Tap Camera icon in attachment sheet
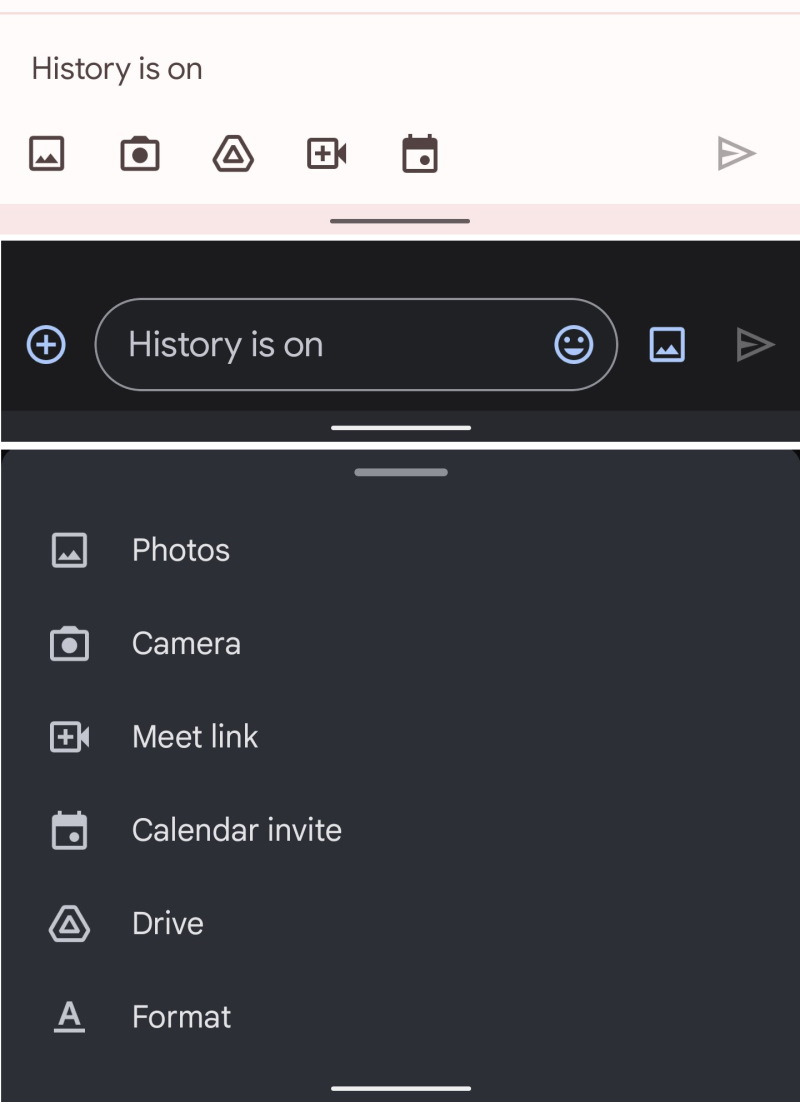 click(70, 644)
